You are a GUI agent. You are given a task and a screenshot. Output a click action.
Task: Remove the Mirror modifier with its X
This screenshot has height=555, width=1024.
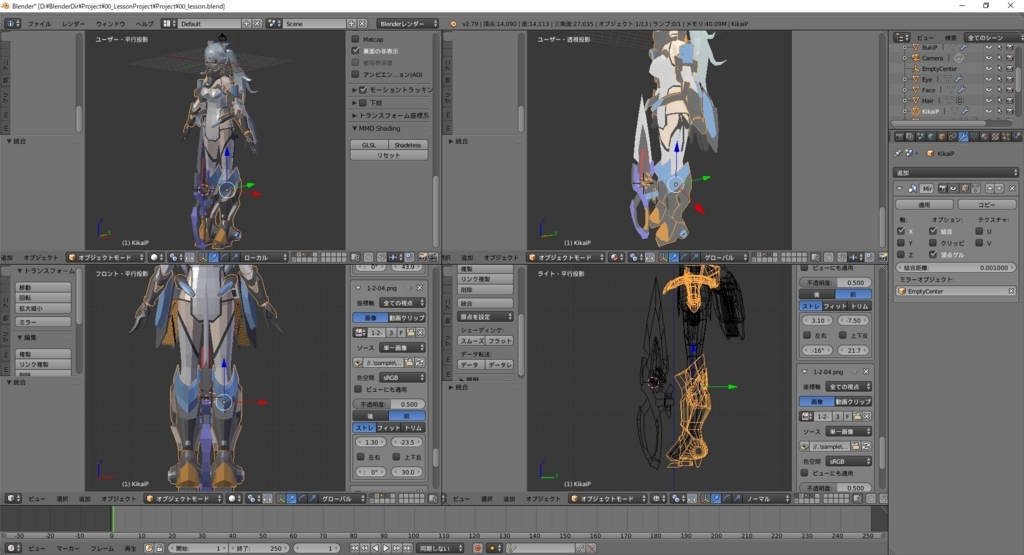pos(1012,189)
